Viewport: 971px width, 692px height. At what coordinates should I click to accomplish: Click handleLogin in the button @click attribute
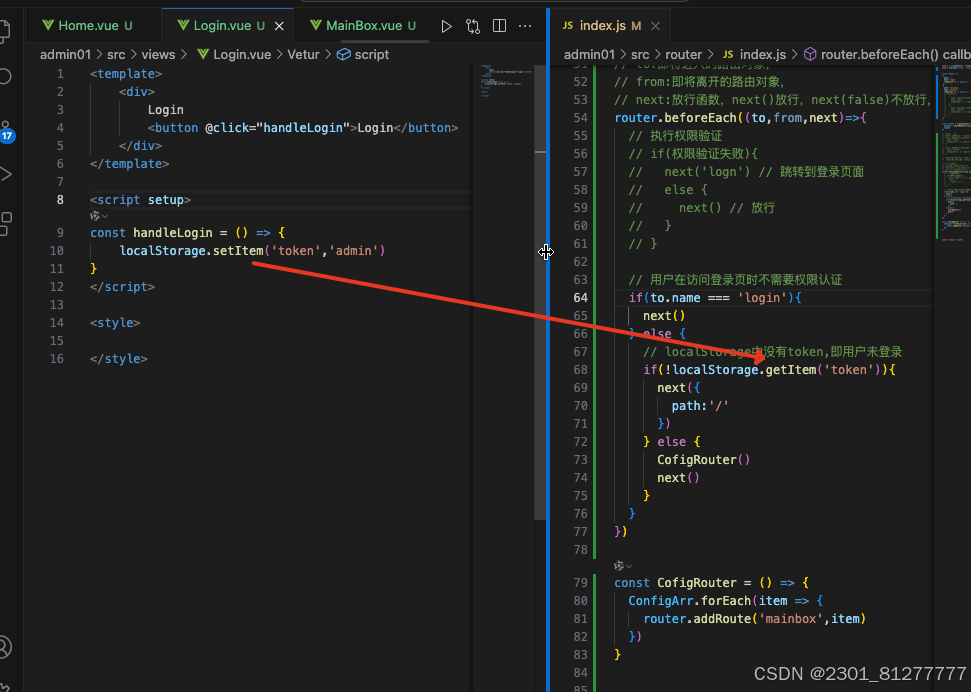tap(303, 128)
